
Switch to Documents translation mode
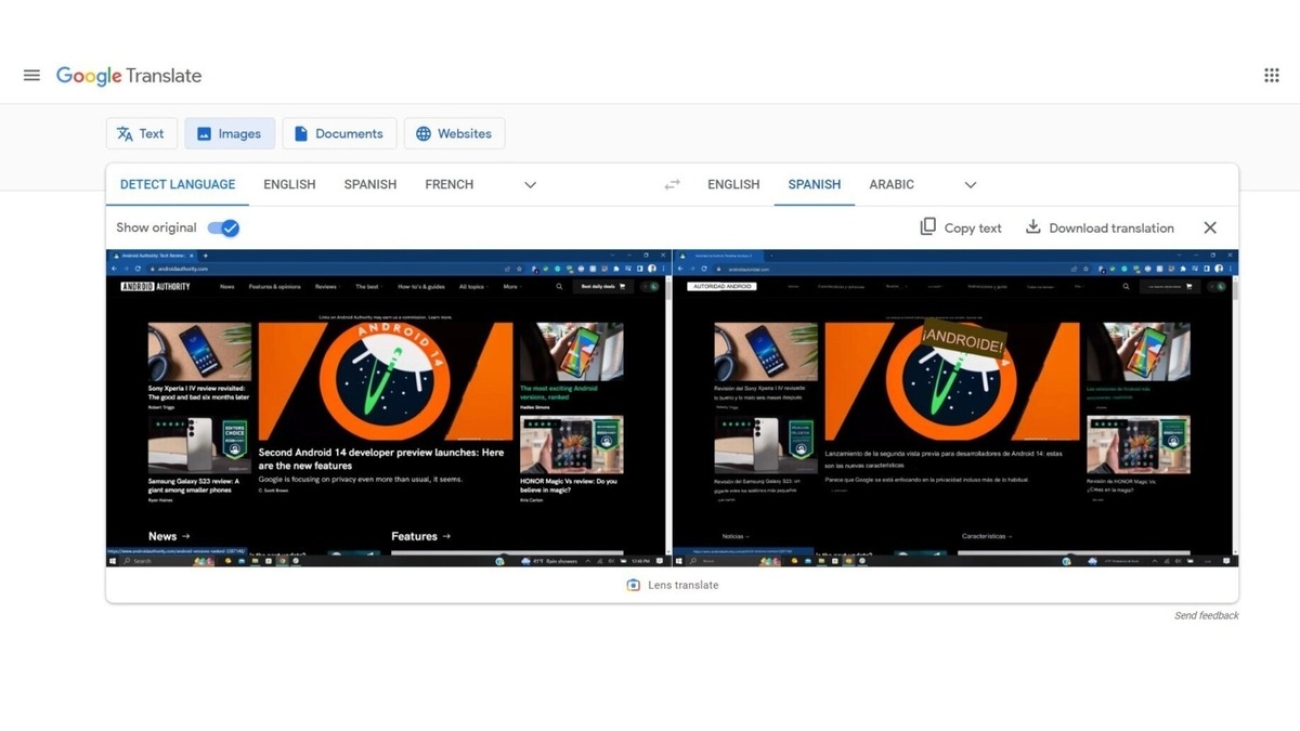(x=339, y=133)
